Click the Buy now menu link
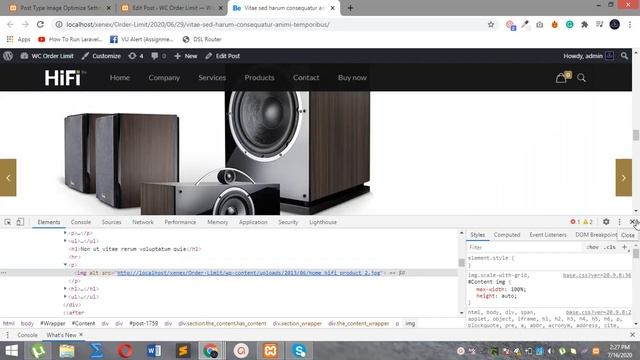 352,78
